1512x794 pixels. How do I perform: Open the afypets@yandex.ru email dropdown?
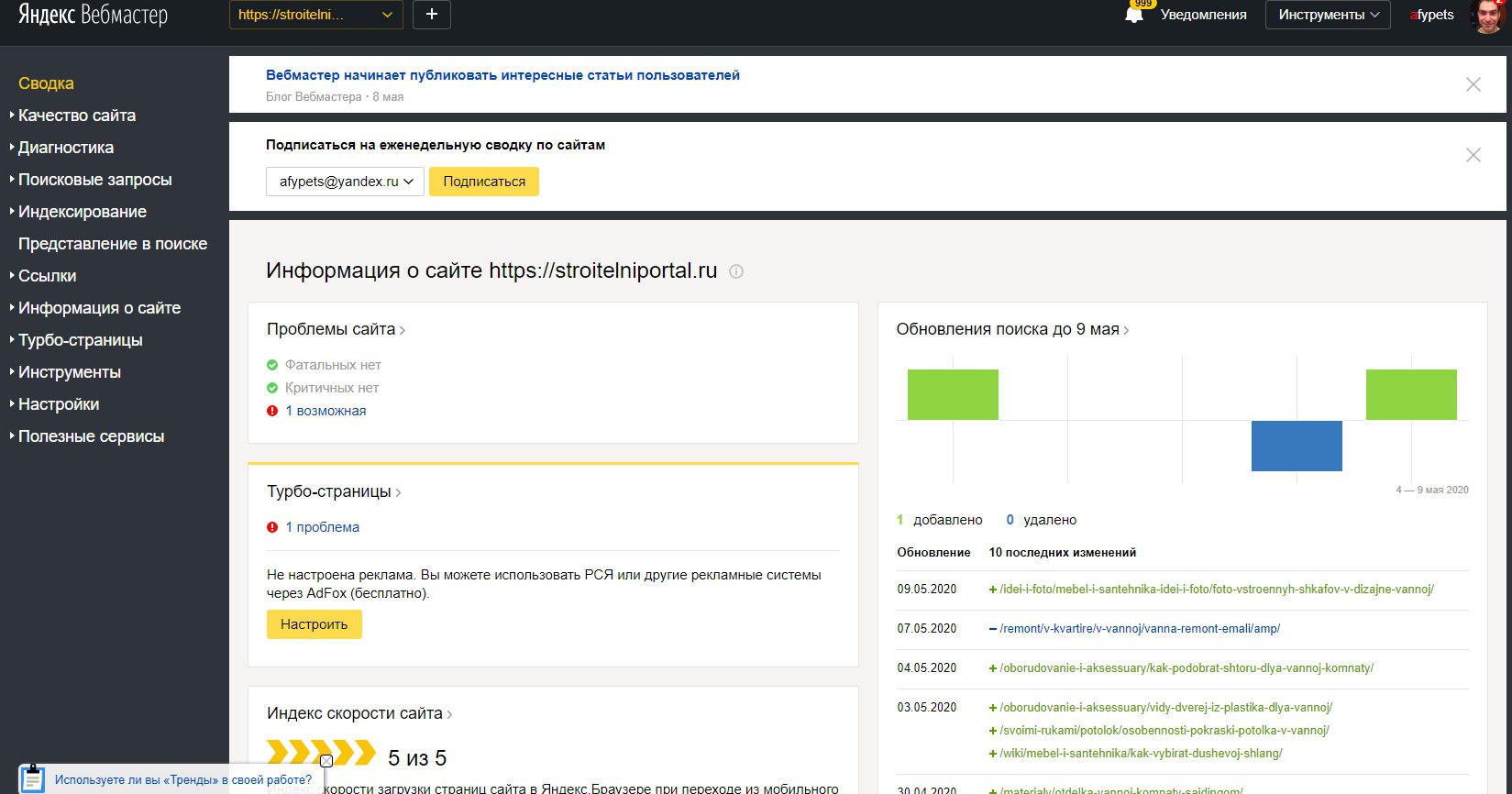pos(345,182)
